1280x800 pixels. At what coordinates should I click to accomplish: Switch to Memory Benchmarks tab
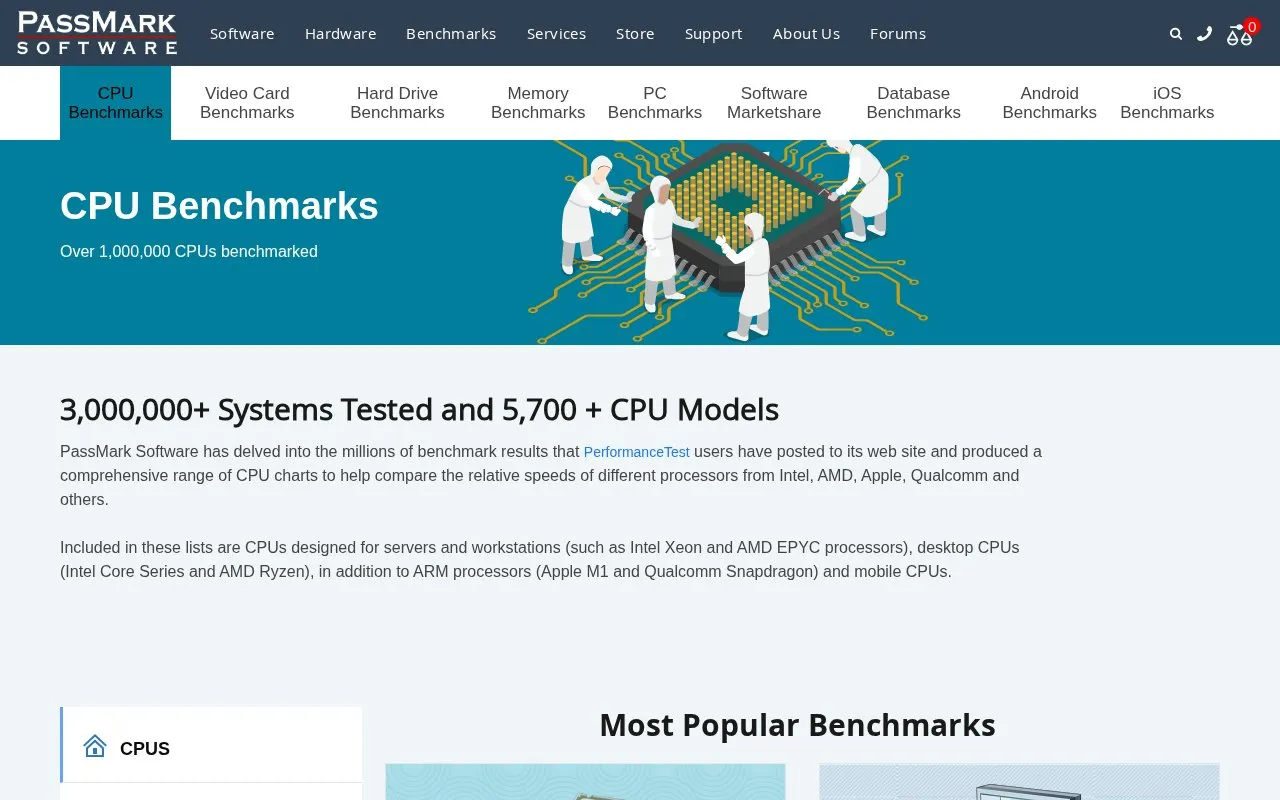point(538,103)
